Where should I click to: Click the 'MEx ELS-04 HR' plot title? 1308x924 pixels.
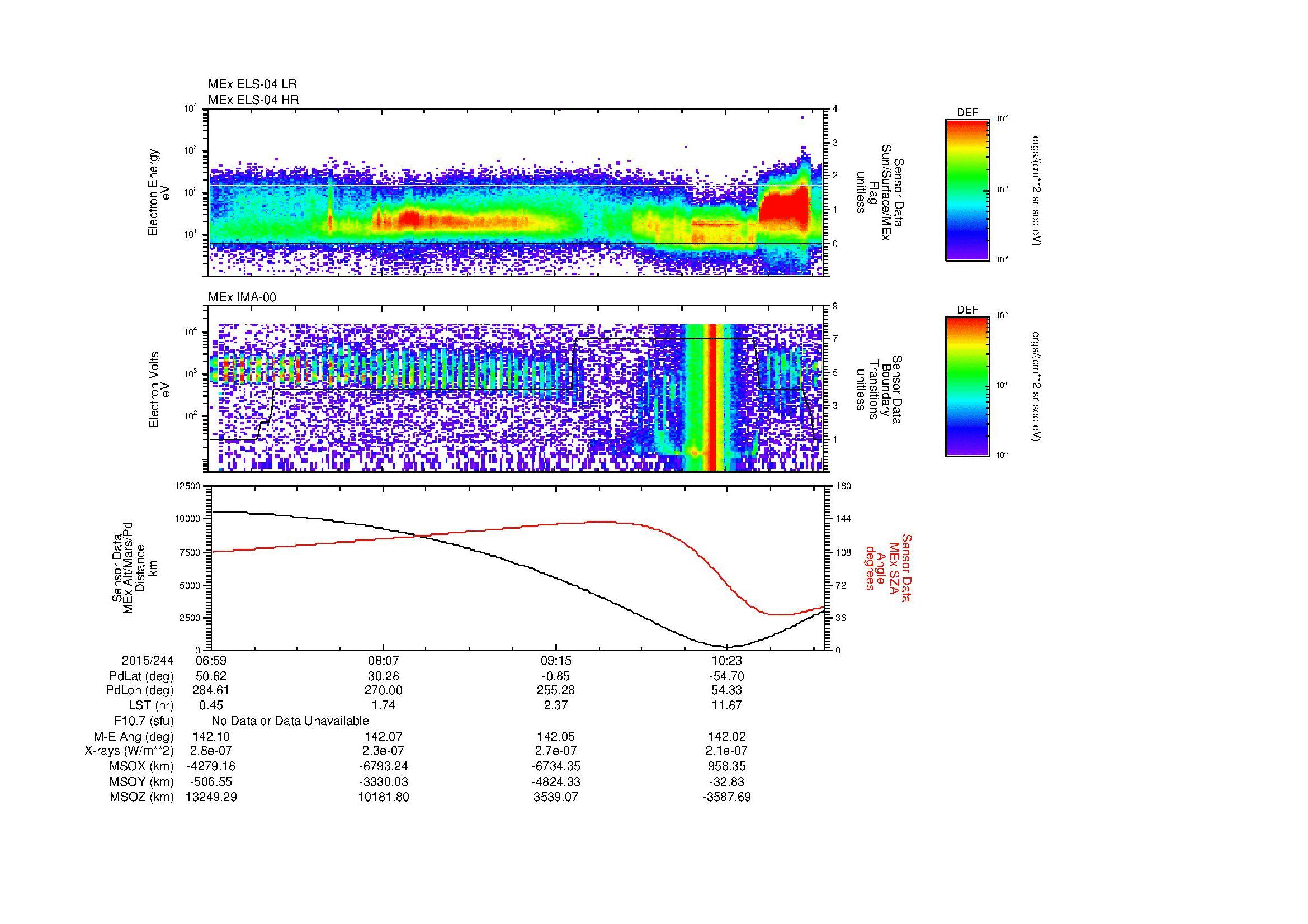pyautogui.click(x=253, y=99)
